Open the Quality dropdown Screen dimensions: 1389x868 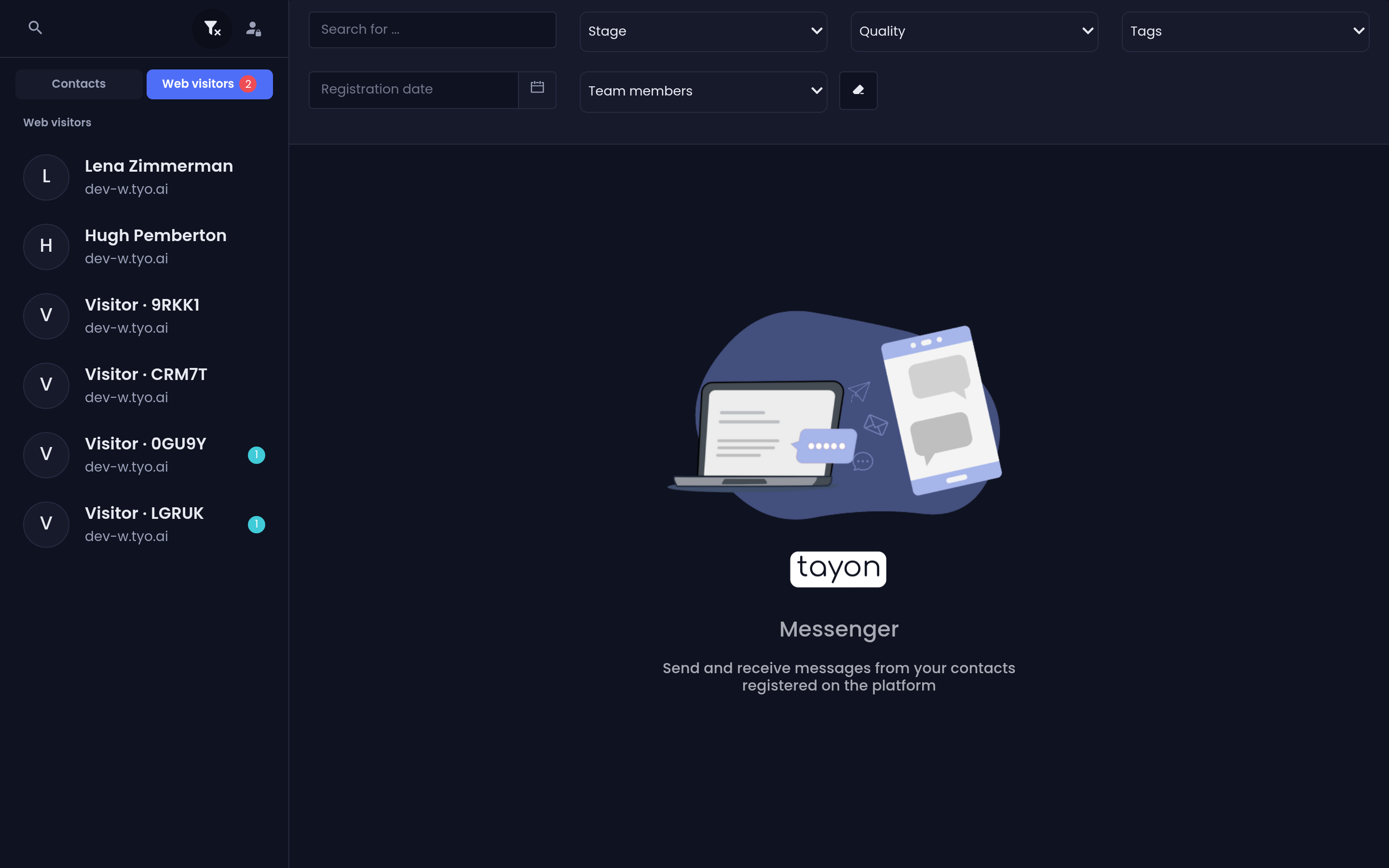point(974,31)
